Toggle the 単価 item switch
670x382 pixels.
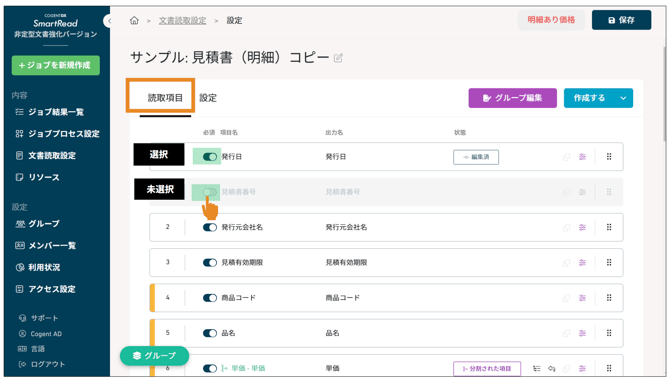[210, 368]
